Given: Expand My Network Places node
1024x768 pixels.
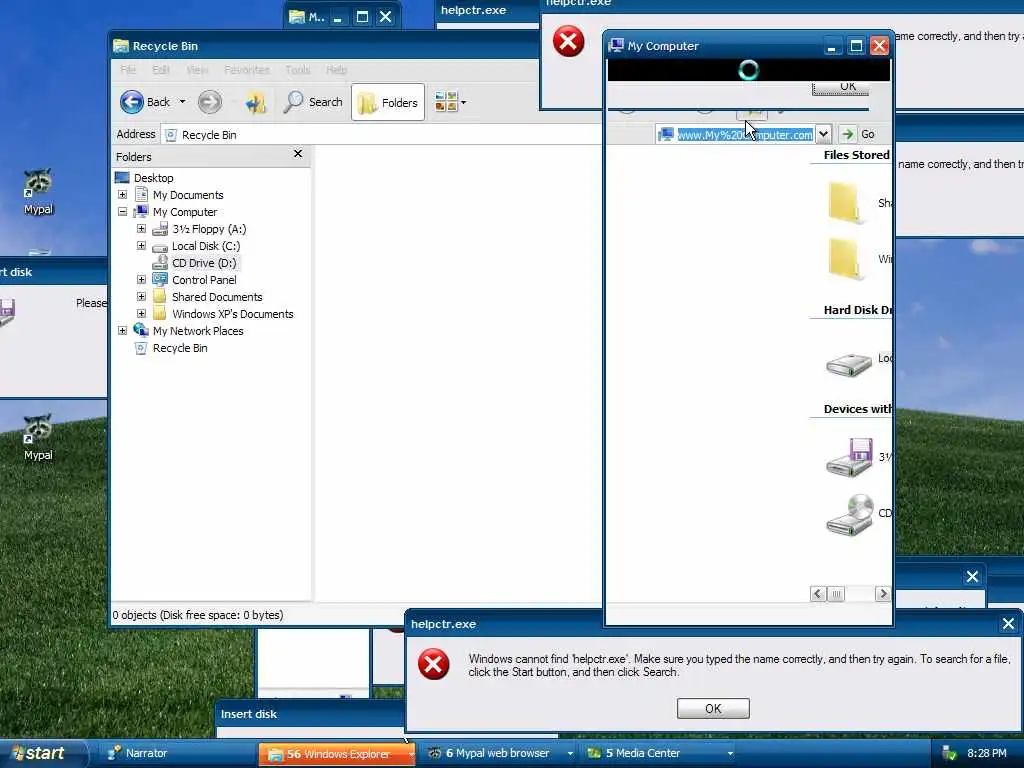Looking at the screenshot, I should 122,330.
